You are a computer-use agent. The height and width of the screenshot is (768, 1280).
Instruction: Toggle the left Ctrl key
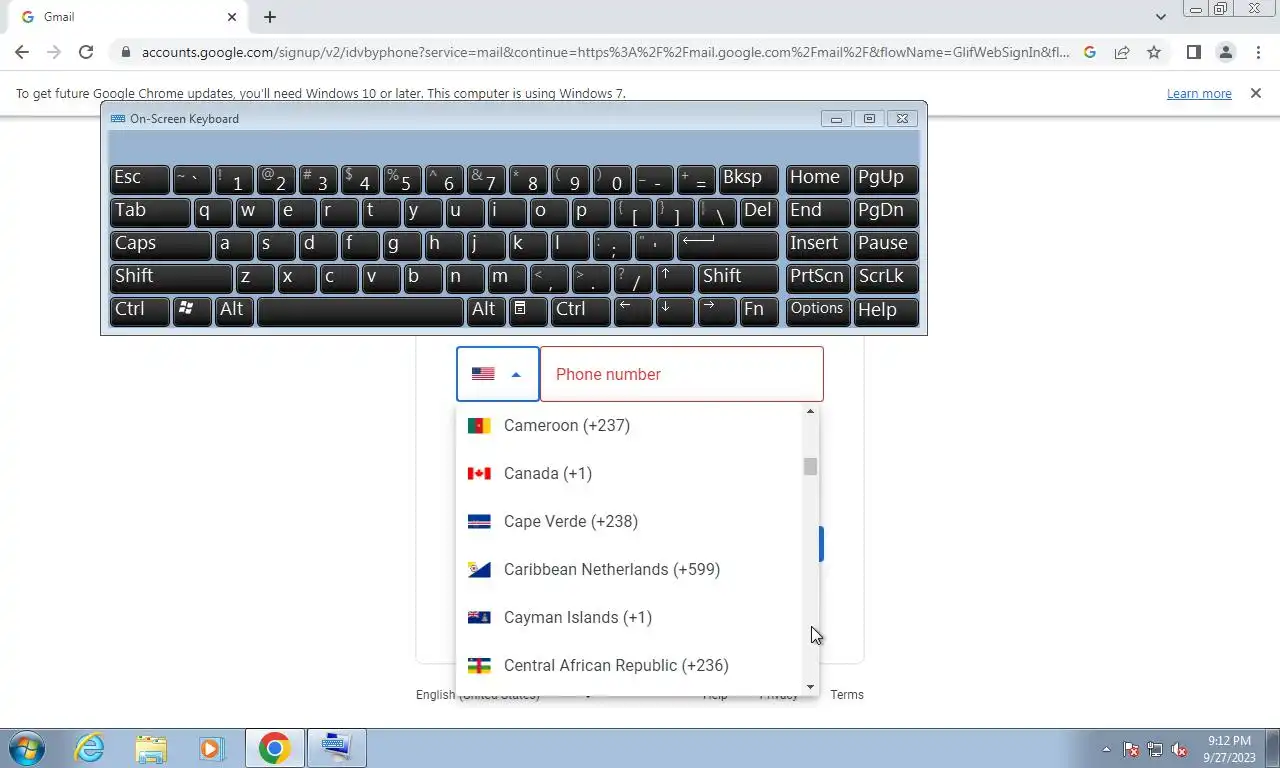pyautogui.click(x=139, y=310)
